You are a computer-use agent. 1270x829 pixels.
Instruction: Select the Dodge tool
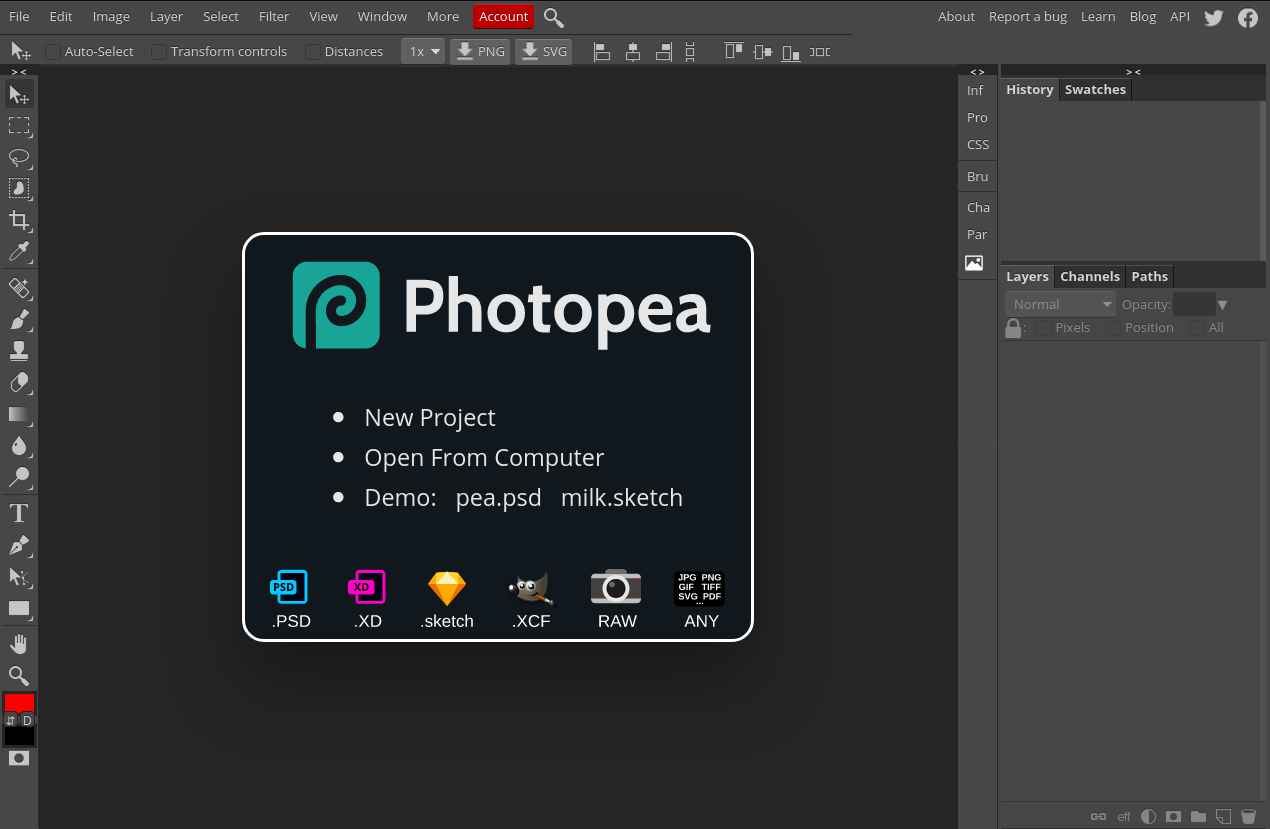click(x=19, y=477)
